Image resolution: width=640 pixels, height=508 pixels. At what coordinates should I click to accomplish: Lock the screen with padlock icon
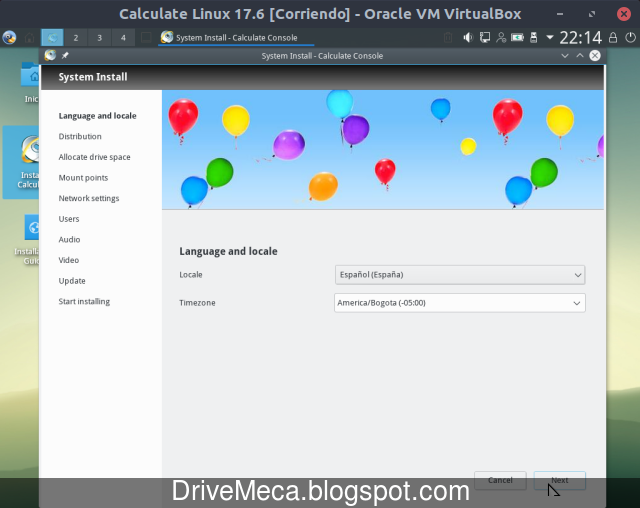point(613,38)
